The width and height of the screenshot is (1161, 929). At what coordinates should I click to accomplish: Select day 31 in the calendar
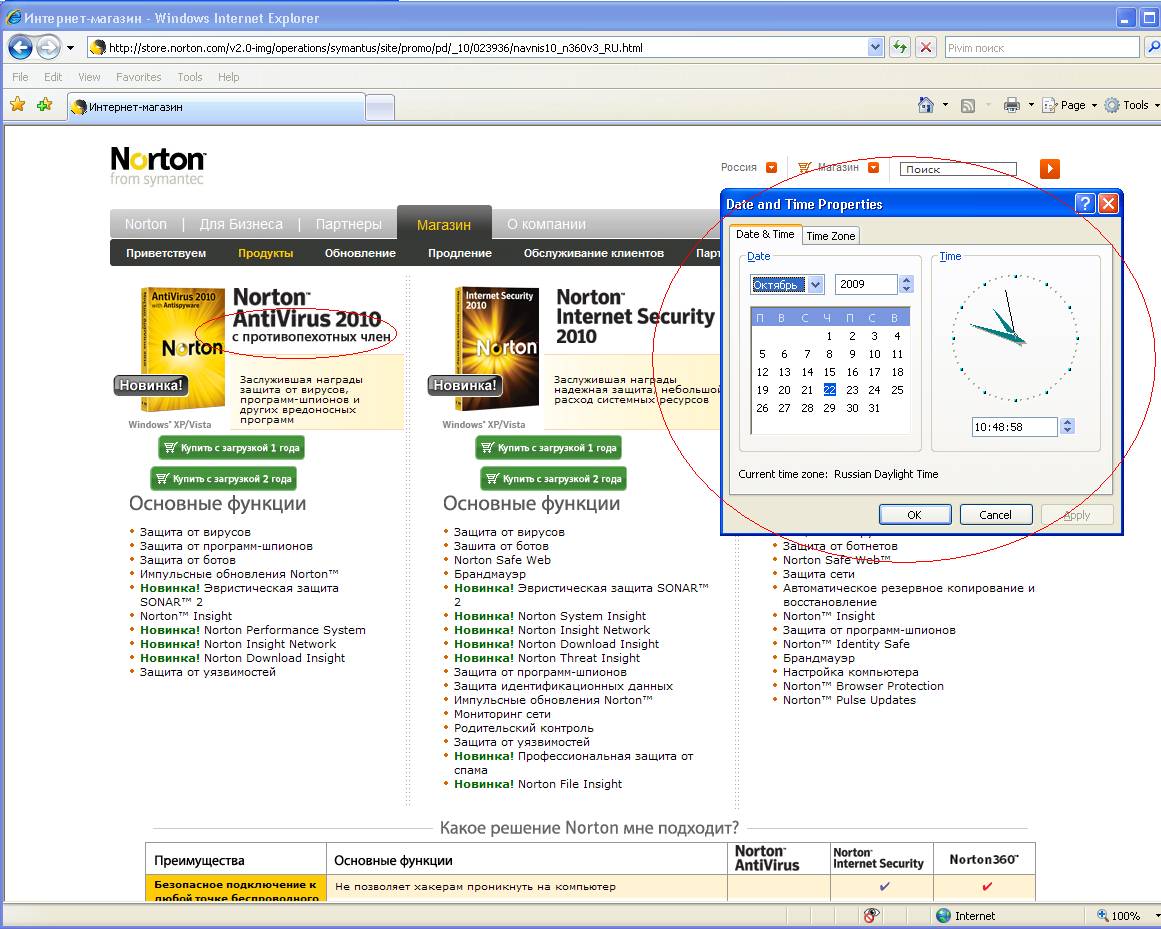coord(874,409)
